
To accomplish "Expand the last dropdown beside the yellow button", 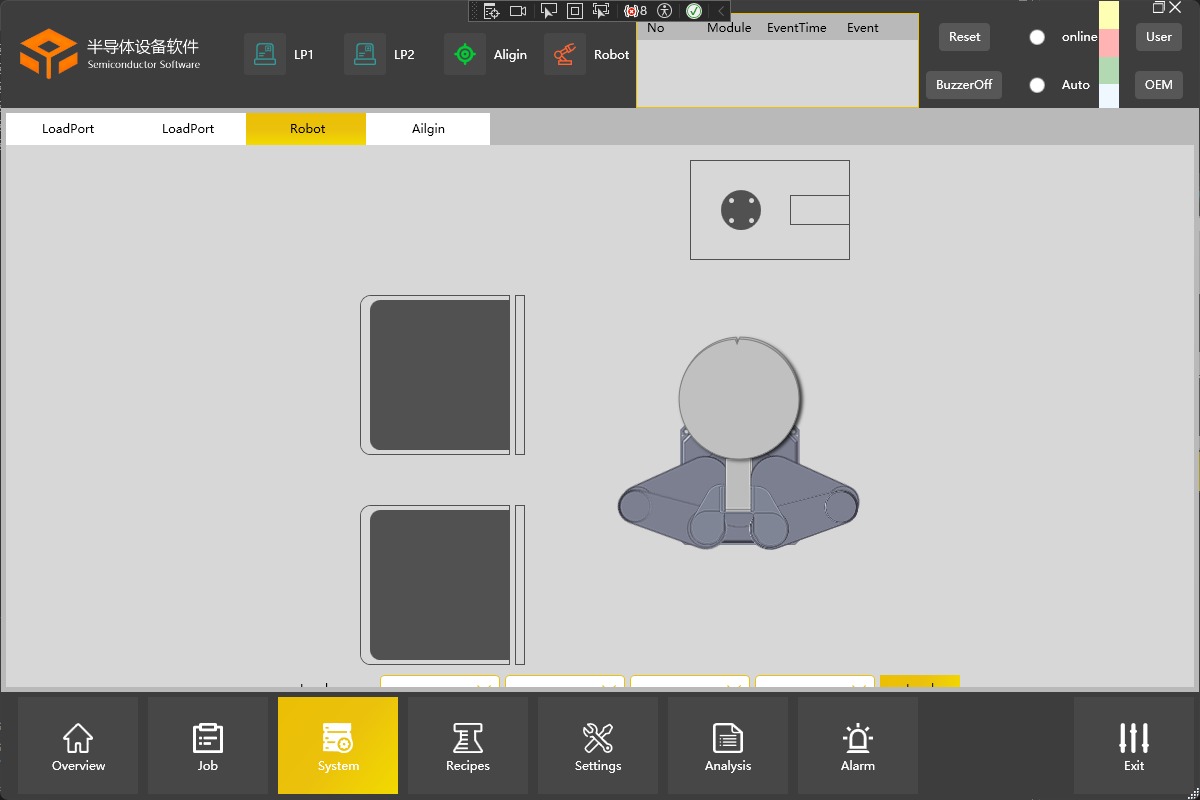I will (x=815, y=682).
